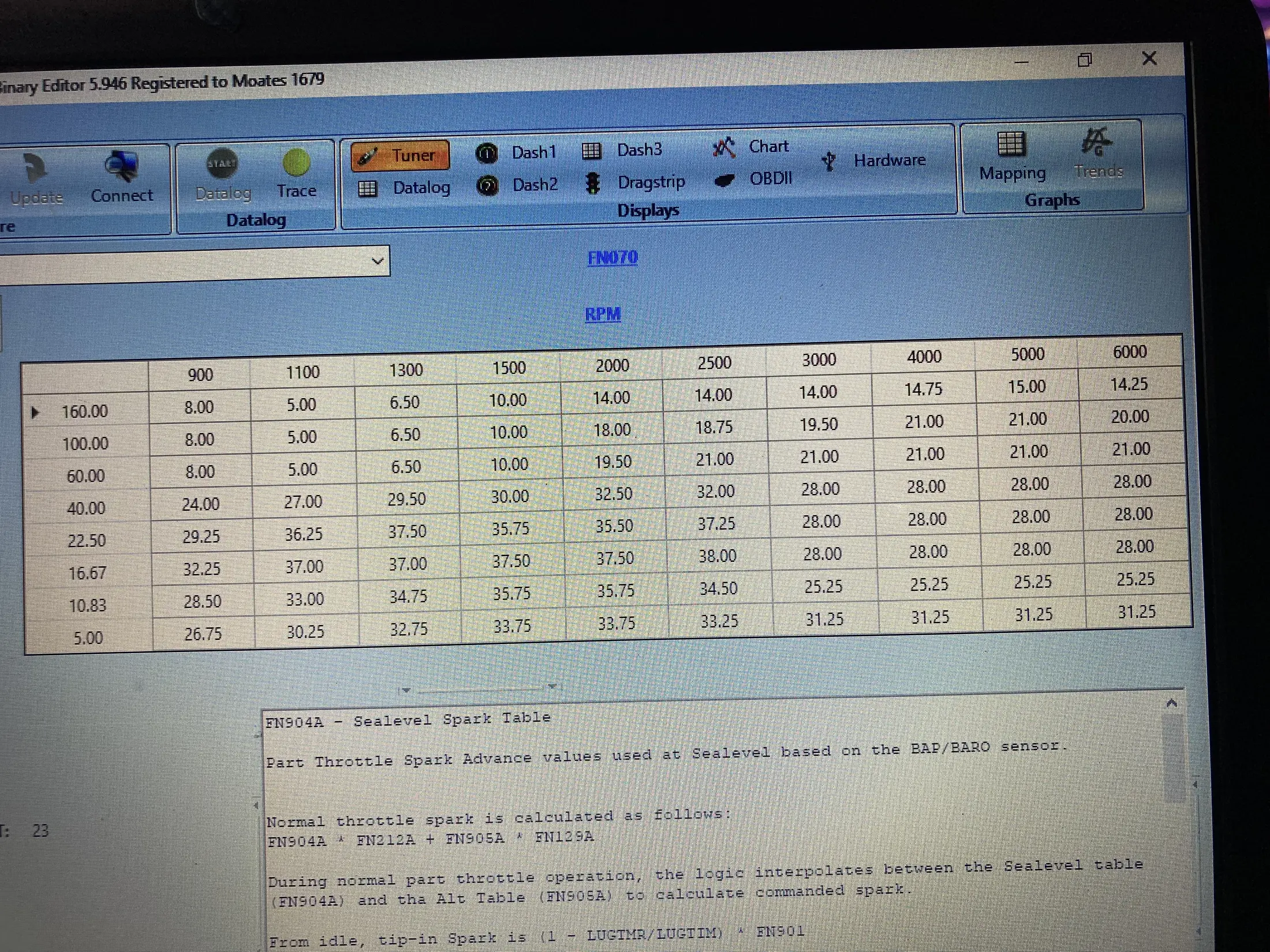
Task: Click the description panel scroll up arrow
Action: [x=1171, y=703]
